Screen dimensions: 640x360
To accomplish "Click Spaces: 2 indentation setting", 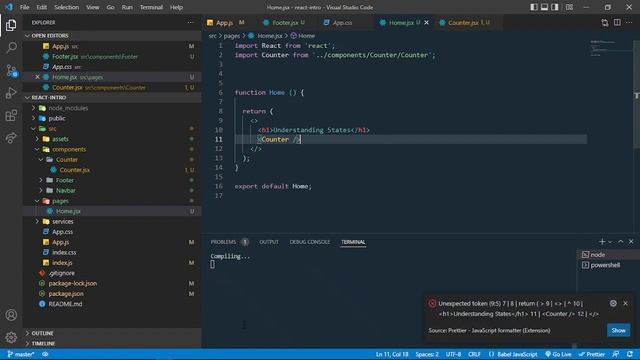I will click(427, 354).
